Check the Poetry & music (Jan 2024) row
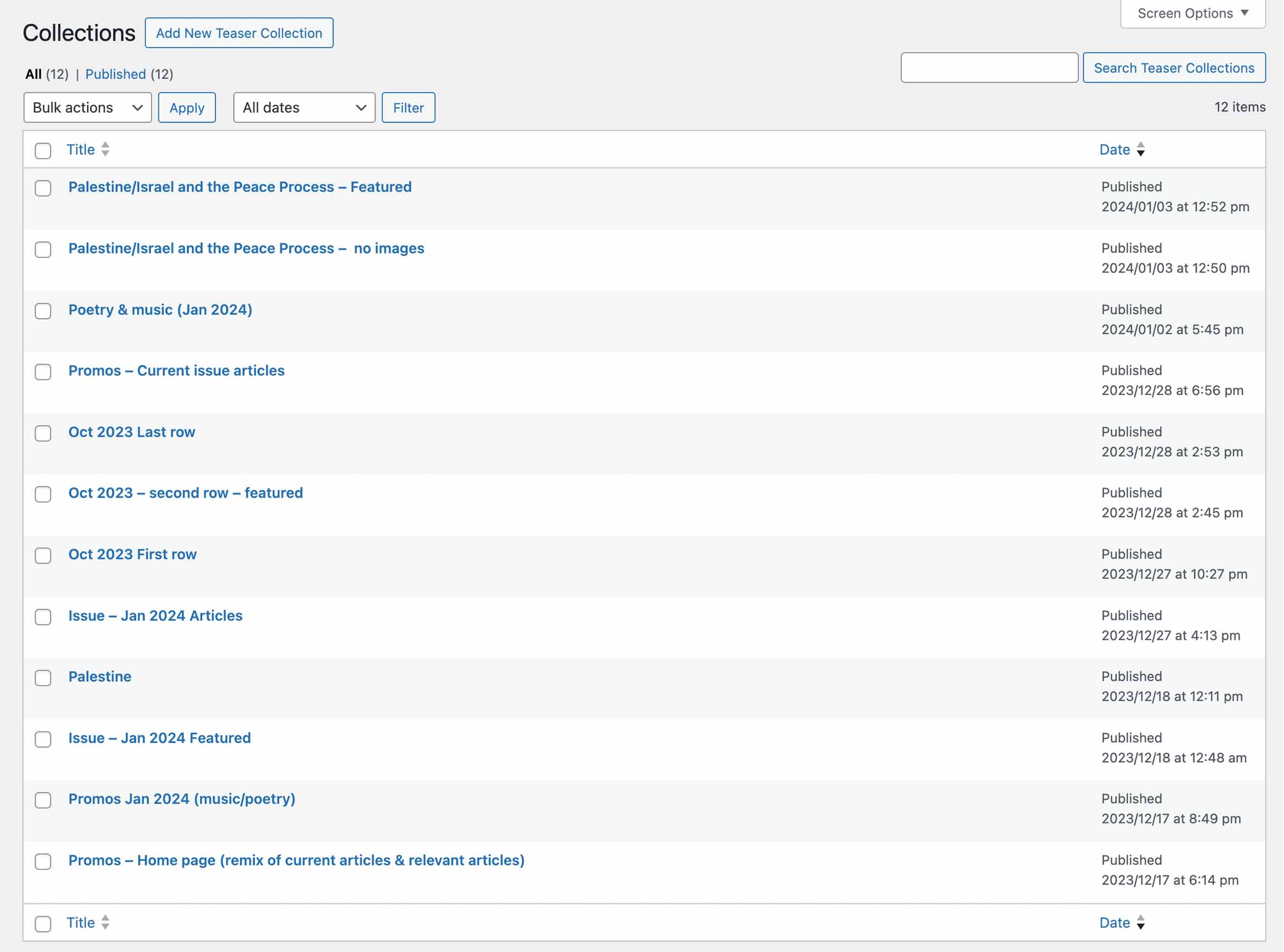This screenshot has width=1284, height=952. click(43, 311)
